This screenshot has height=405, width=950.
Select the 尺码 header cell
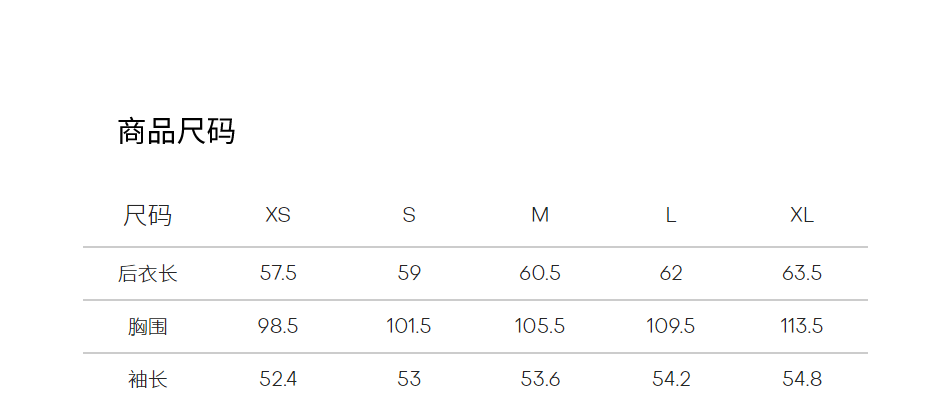[x=147, y=215]
